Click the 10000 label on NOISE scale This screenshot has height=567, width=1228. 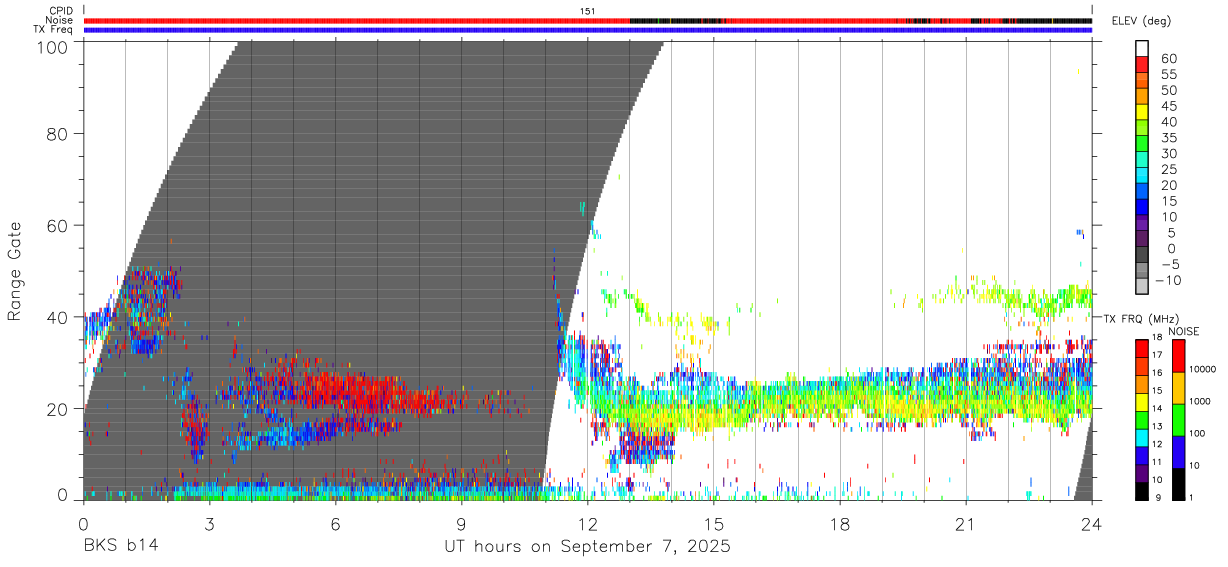[1203, 368]
